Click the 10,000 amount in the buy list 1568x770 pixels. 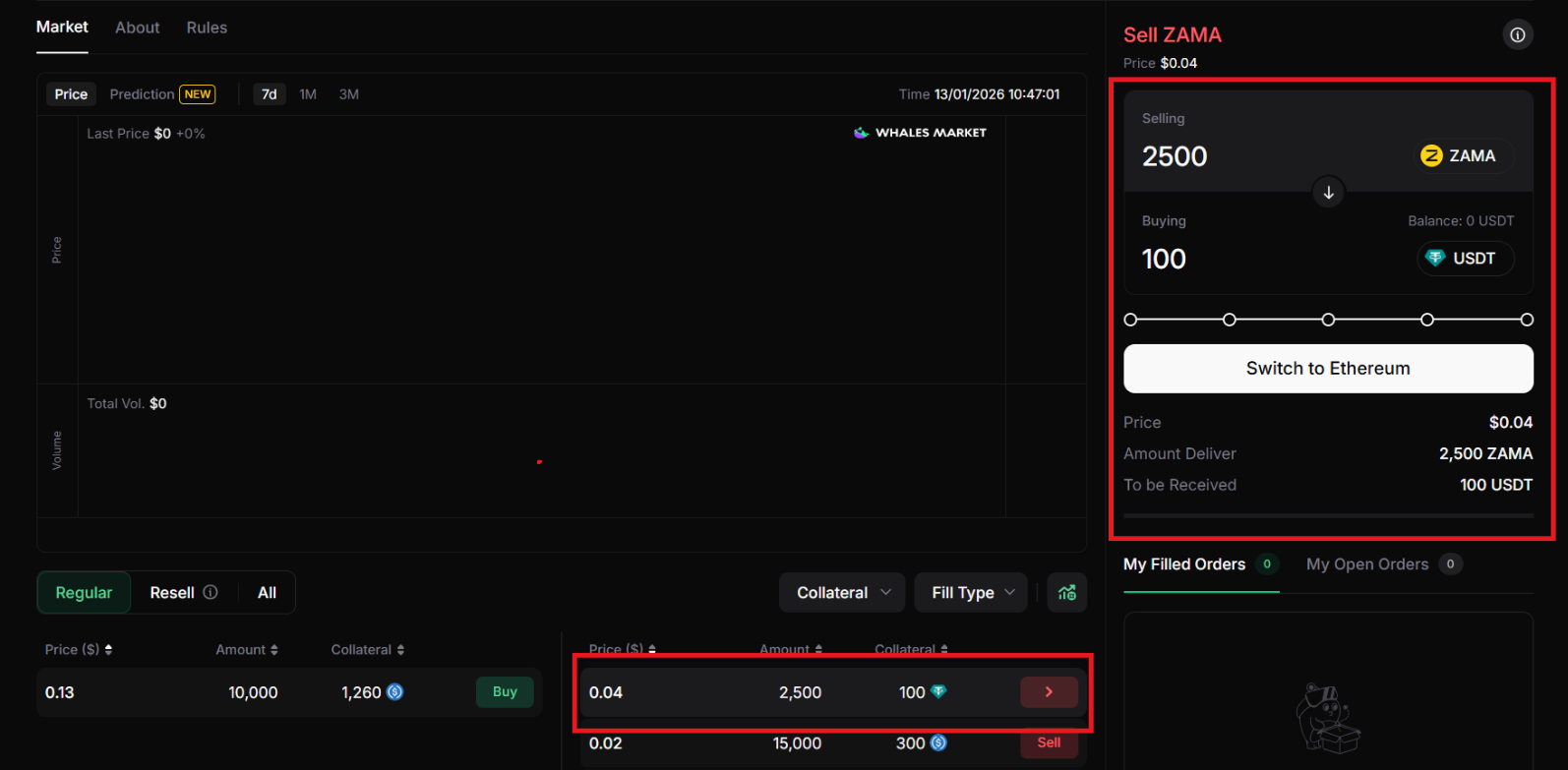point(253,692)
